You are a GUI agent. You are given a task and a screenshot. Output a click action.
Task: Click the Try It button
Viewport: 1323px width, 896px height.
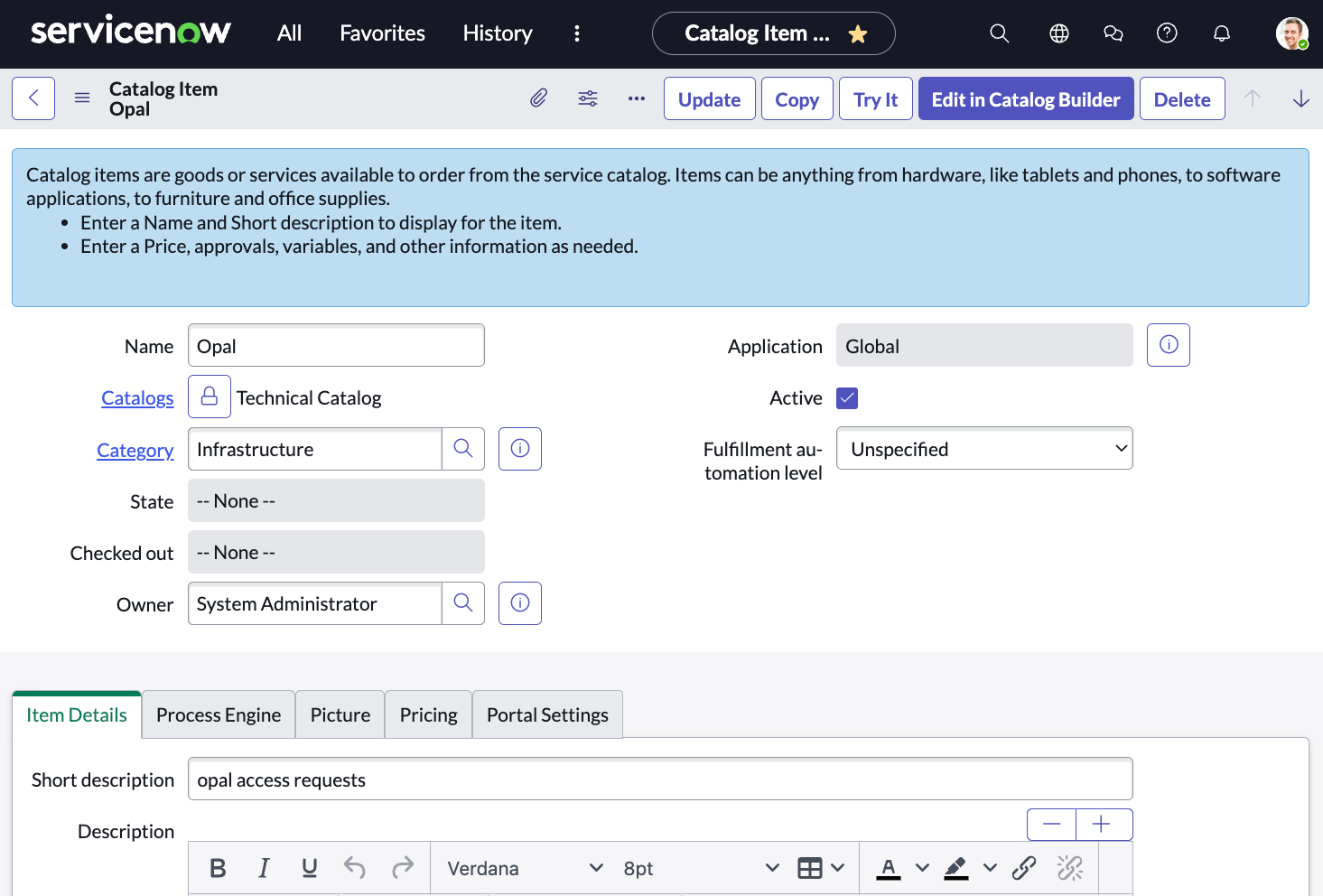876,98
